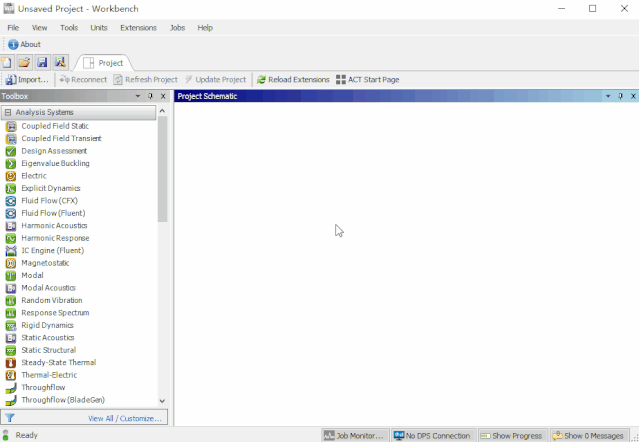Close the Toolbox panel
The image size is (639, 442).
pyautogui.click(x=163, y=96)
